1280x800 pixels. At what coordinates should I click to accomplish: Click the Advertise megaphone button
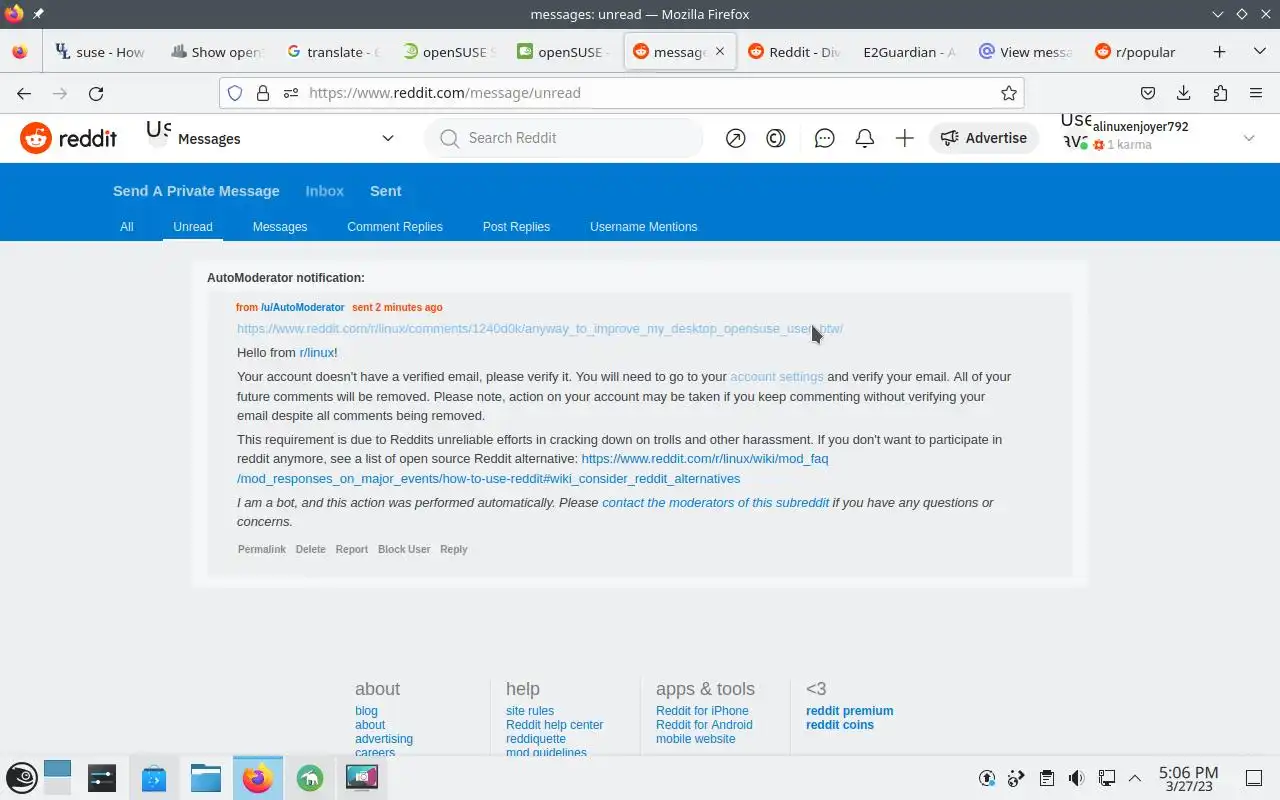pos(984,138)
